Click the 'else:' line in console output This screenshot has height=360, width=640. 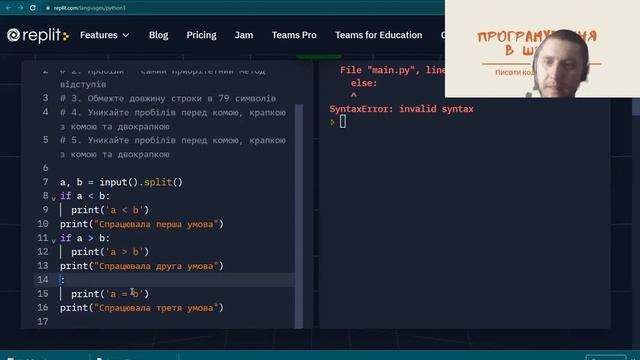(364, 83)
